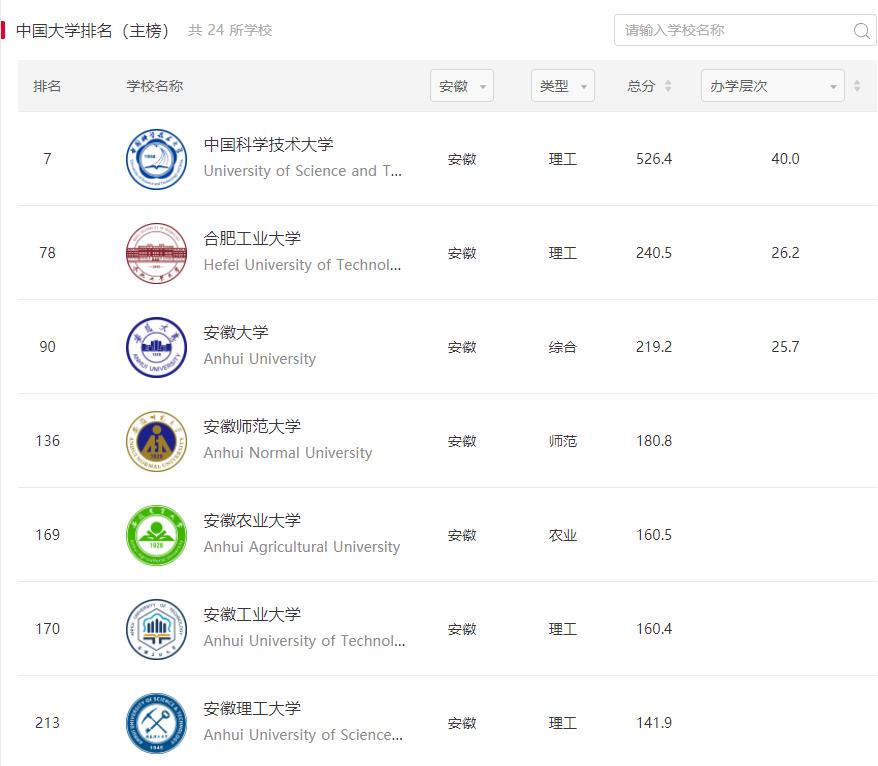Click the 安徽理工大学 blue crest logo
This screenshot has height=766, width=878.
[156, 723]
